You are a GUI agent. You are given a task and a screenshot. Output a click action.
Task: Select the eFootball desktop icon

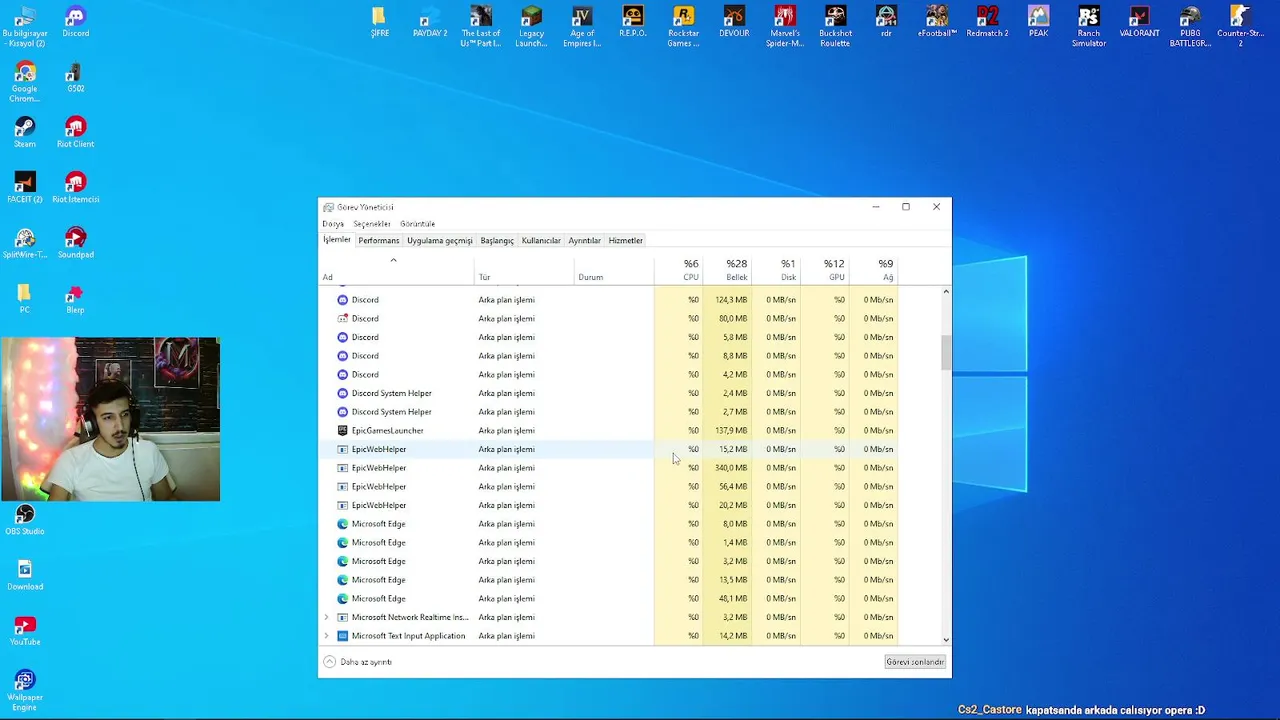click(x=937, y=22)
